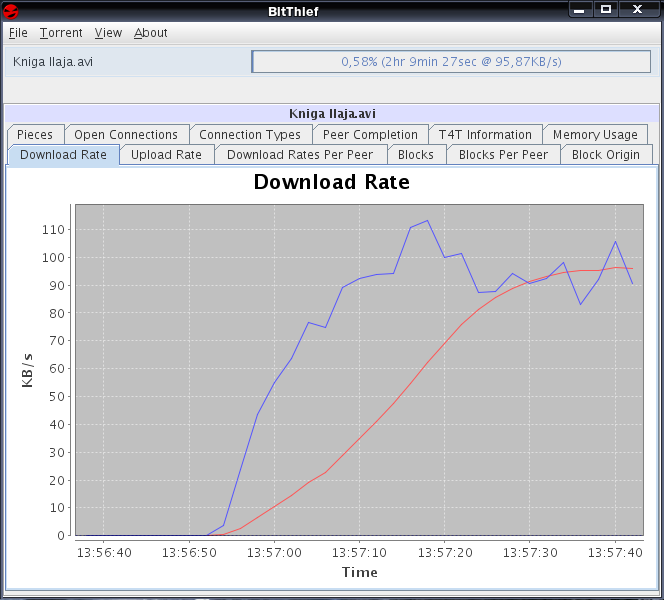This screenshot has width=664, height=600.
Task: Click the 13:57:40 time axis tick
Action: click(615, 553)
